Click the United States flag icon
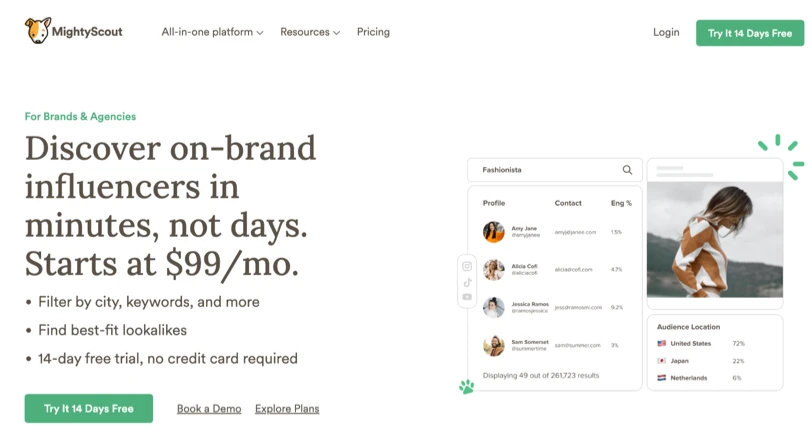Image resolution: width=812 pixels, height=433 pixels. coord(662,343)
